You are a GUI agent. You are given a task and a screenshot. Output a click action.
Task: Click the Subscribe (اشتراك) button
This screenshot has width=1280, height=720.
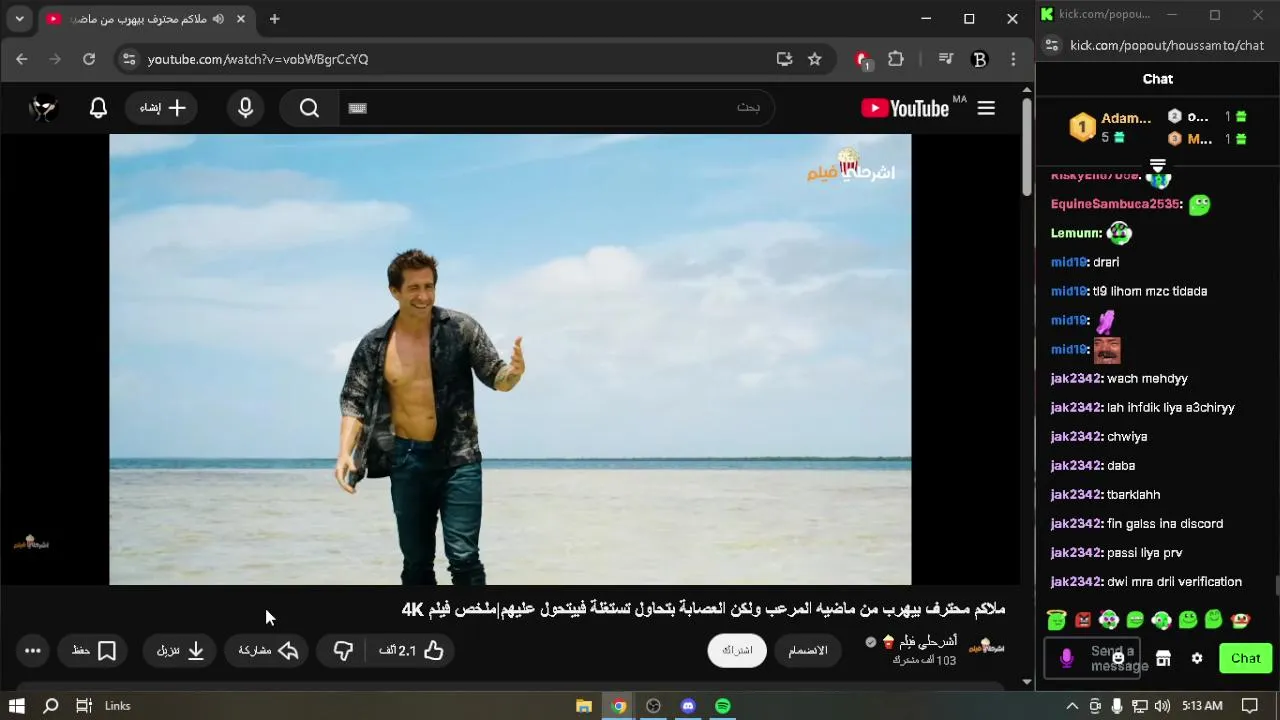click(737, 650)
